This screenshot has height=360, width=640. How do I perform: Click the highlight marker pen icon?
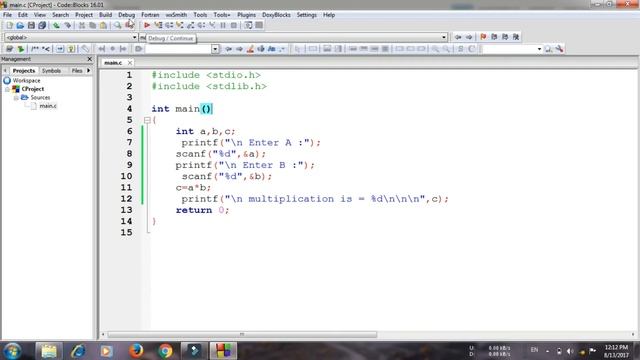250,49
